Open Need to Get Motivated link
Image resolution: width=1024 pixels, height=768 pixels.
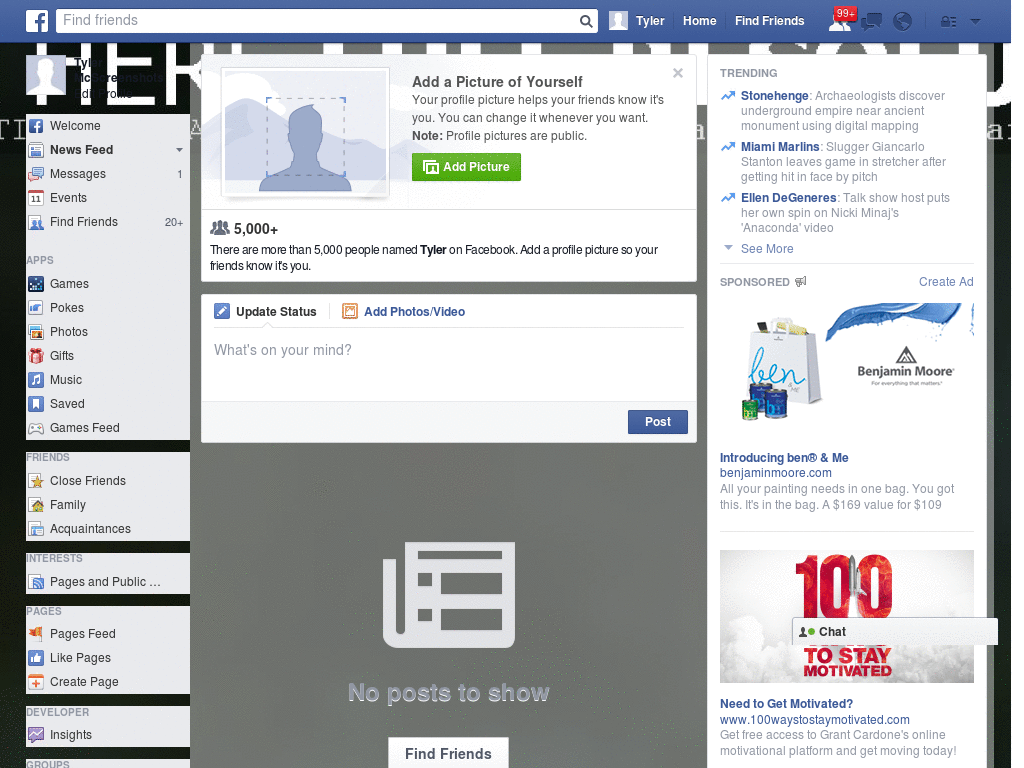point(786,704)
